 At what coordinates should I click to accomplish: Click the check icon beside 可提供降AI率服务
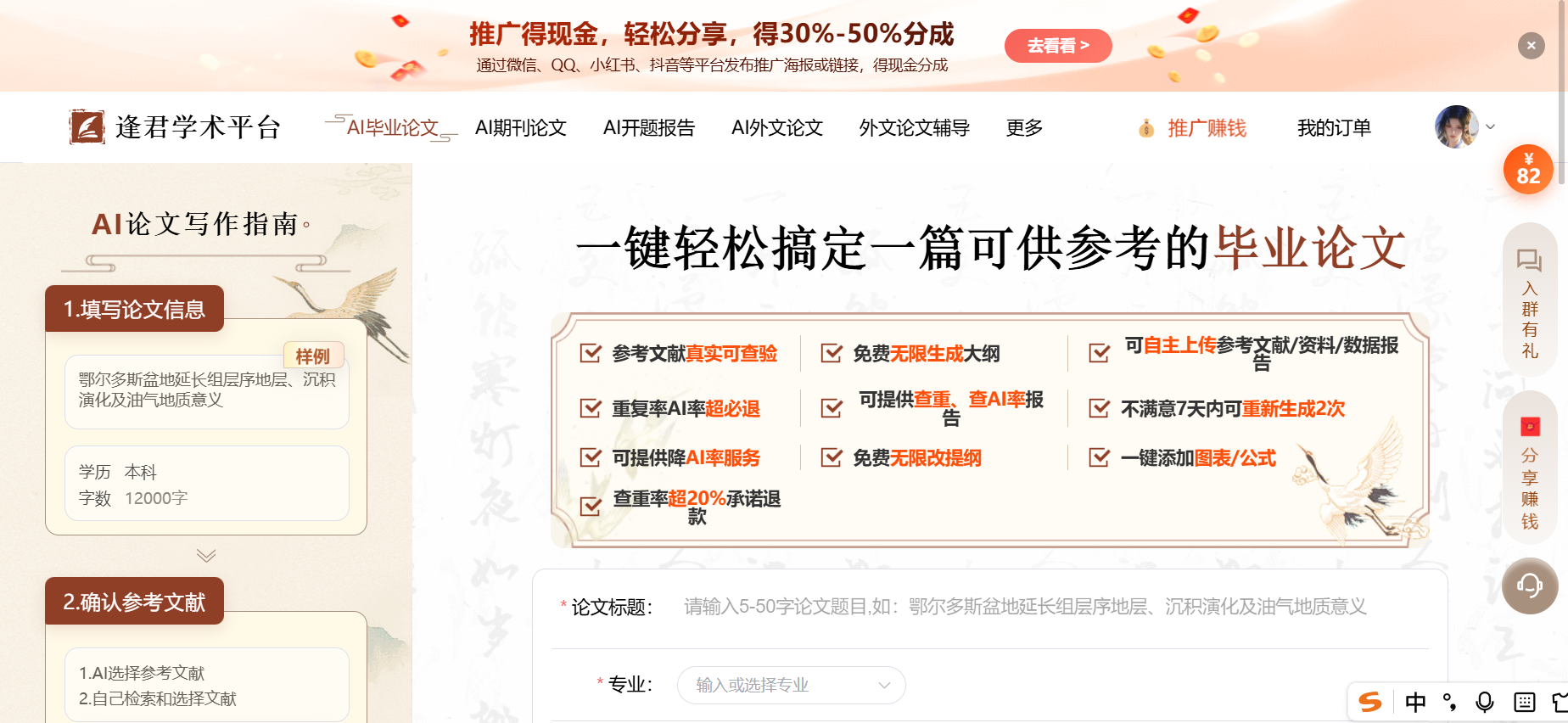tap(591, 457)
